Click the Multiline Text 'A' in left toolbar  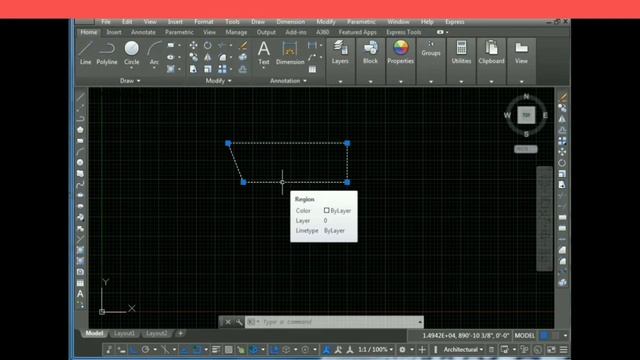pos(80,294)
